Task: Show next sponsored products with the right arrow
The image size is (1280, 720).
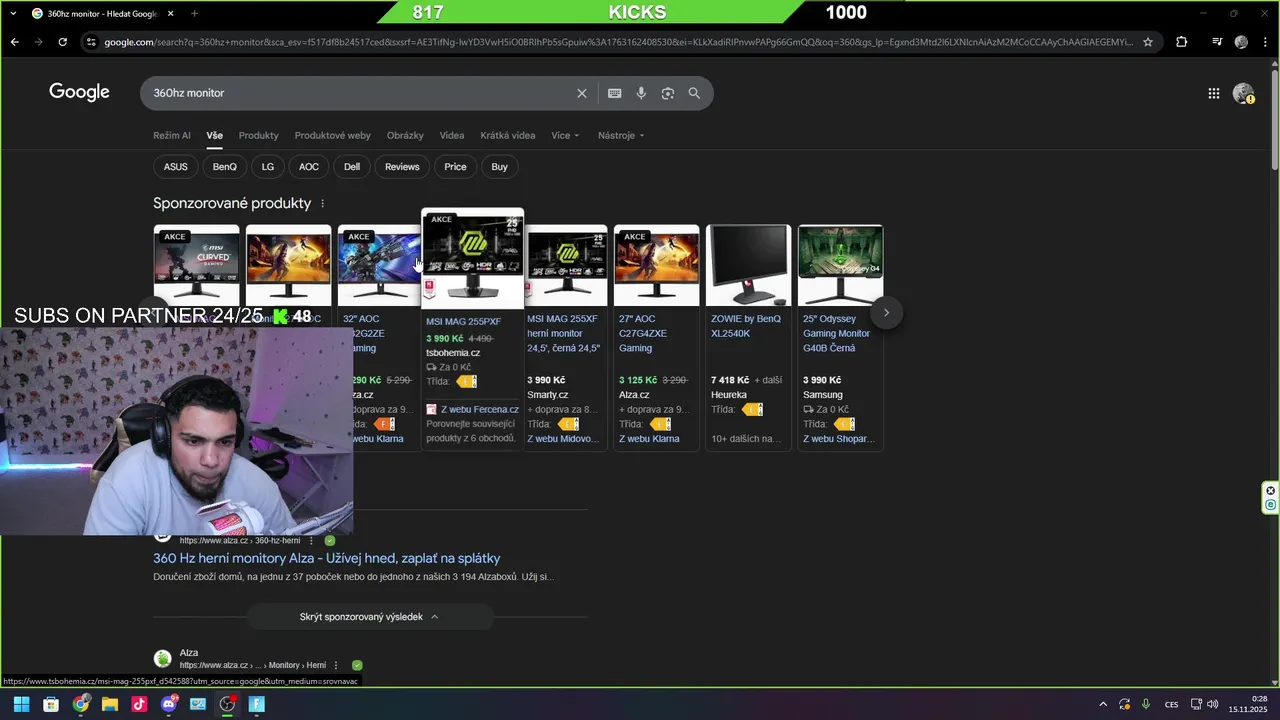Action: [x=886, y=312]
